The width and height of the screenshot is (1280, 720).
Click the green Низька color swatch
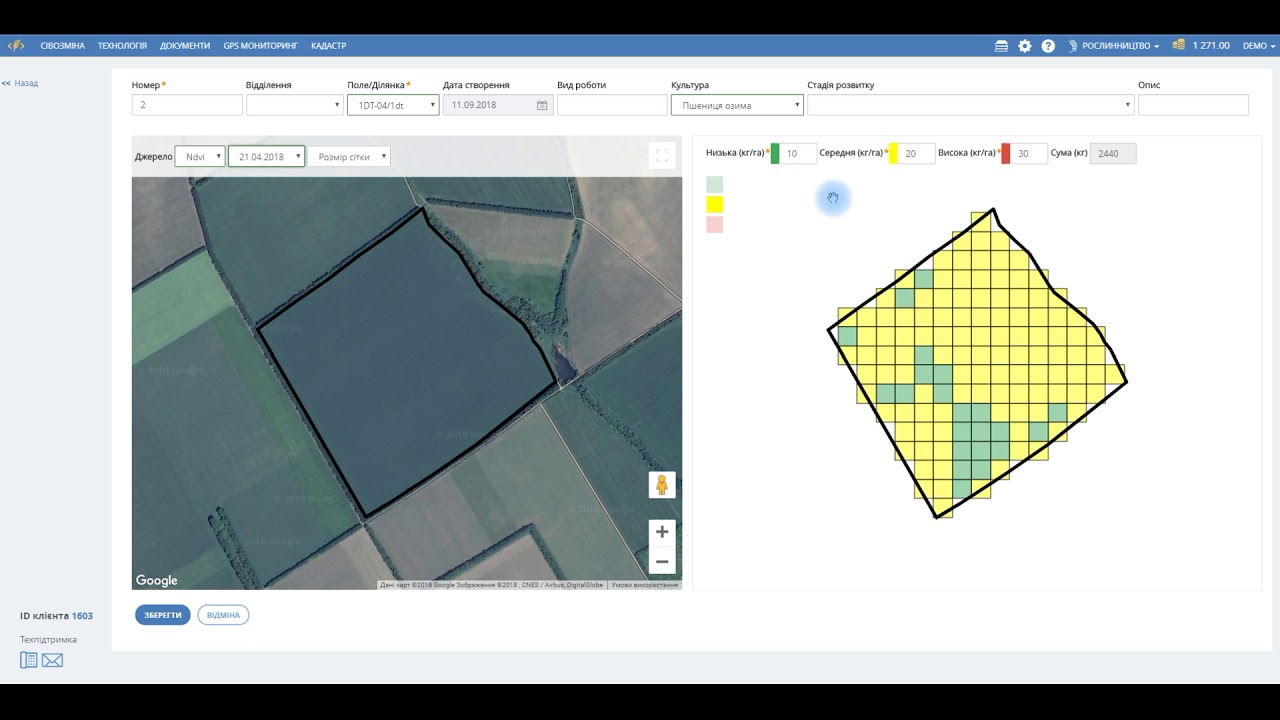tap(775, 154)
